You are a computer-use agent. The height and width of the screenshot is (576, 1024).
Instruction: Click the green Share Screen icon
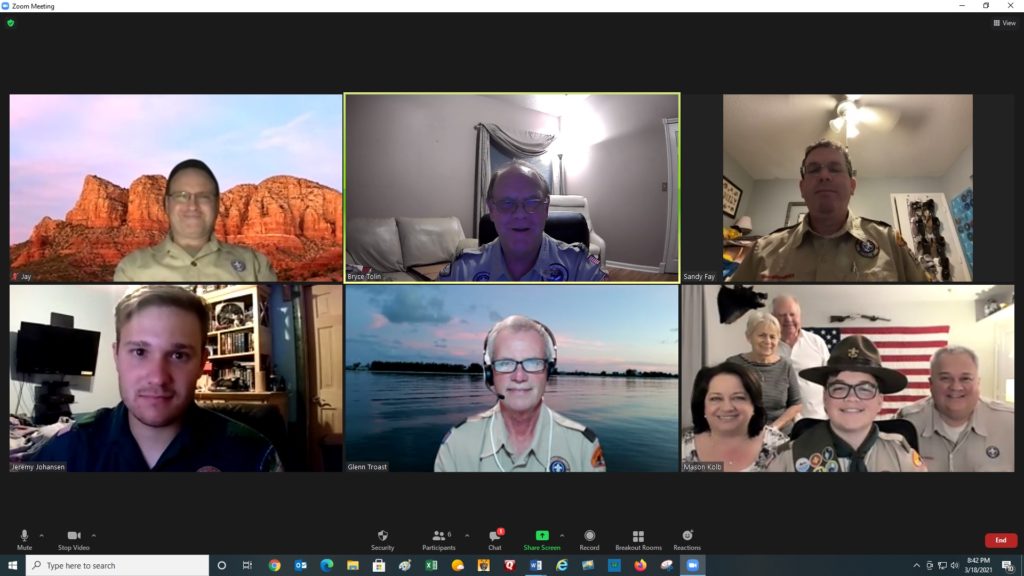point(542,536)
